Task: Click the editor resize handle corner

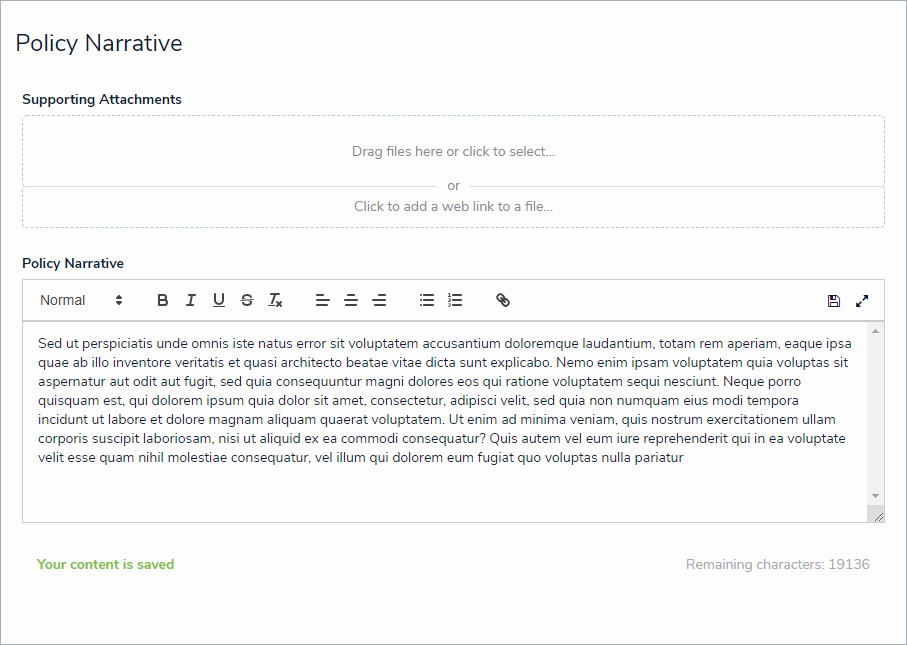Action: [877, 515]
